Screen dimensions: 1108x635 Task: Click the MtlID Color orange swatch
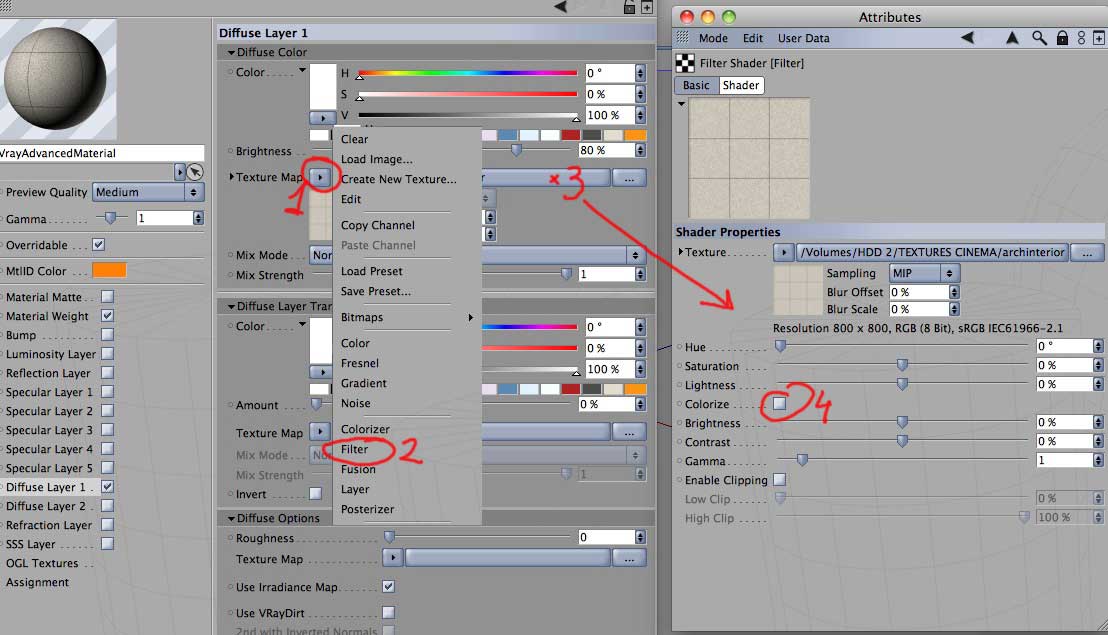point(109,270)
